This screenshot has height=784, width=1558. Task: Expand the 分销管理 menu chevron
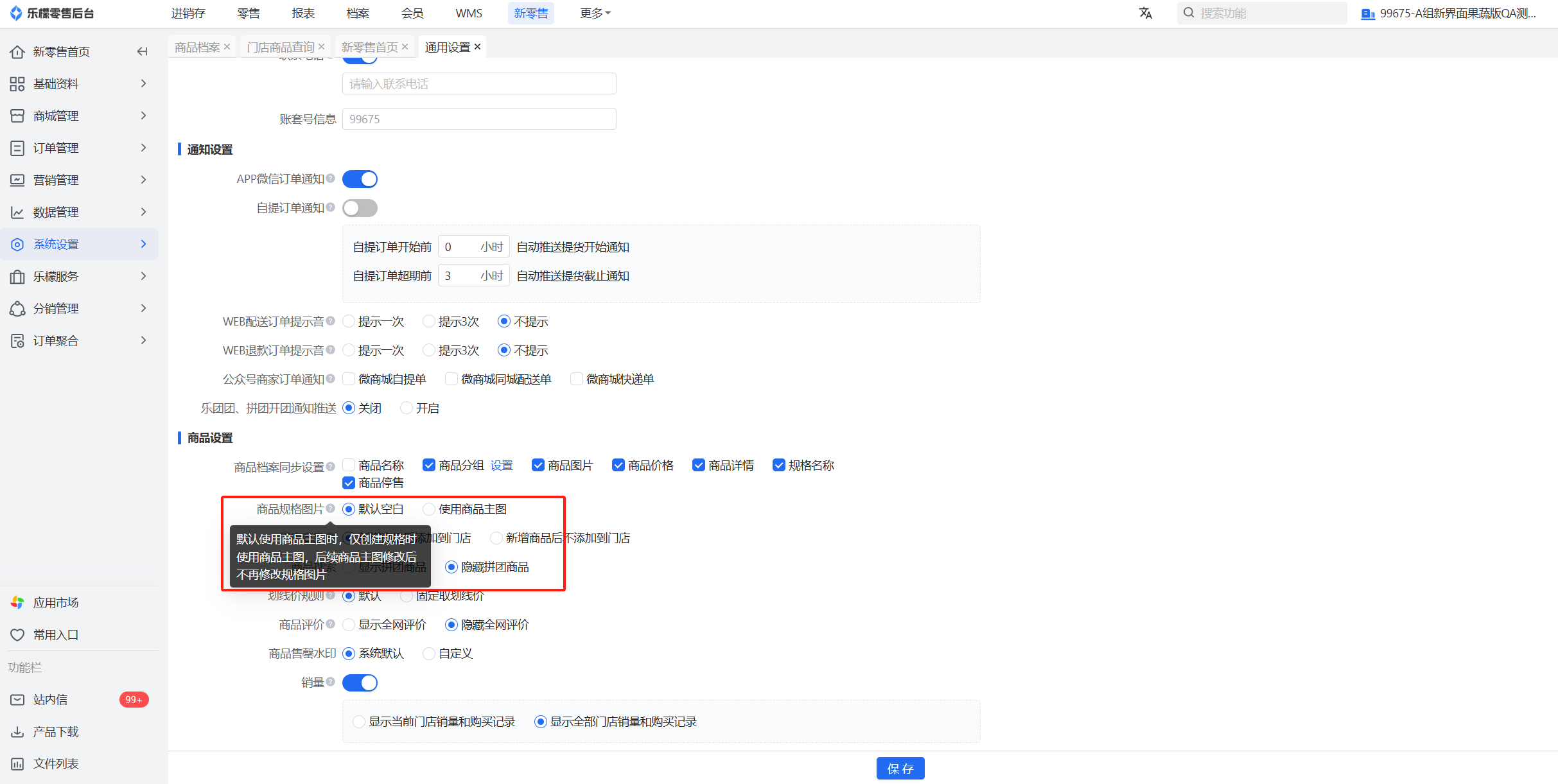[143, 308]
